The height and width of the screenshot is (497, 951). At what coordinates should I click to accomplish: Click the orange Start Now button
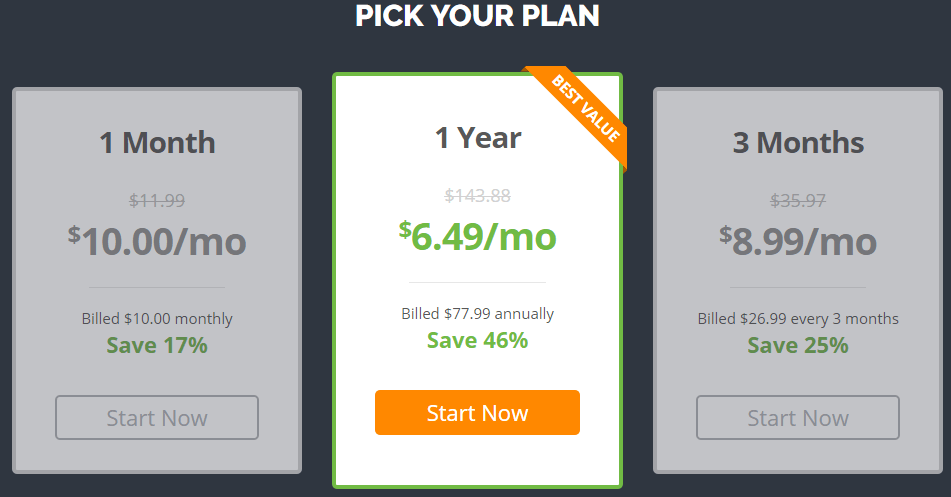pos(477,413)
